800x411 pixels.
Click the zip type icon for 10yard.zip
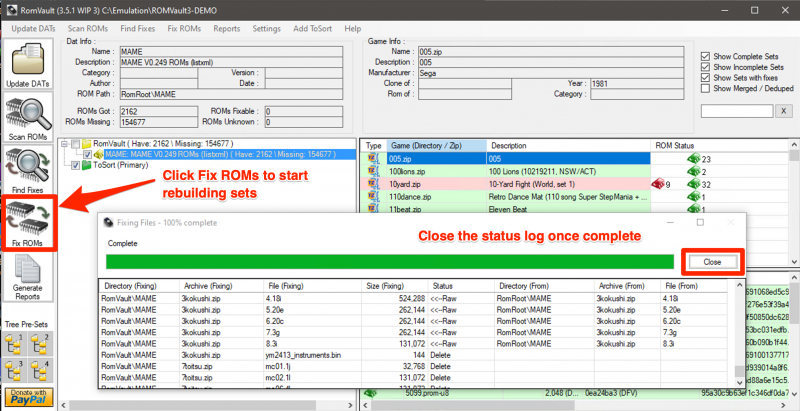373,184
